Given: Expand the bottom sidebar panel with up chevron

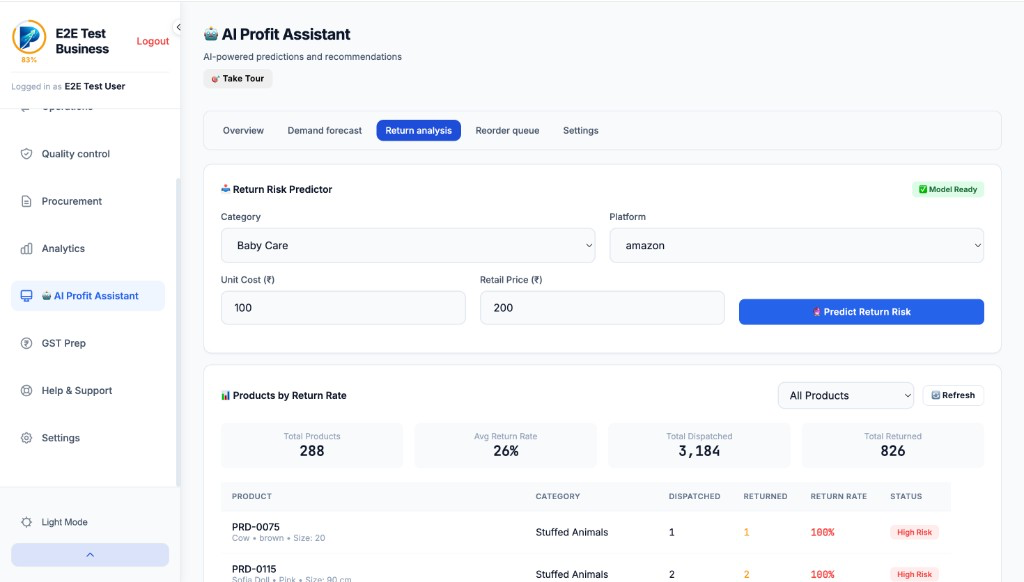Looking at the screenshot, I should click(x=90, y=555).
